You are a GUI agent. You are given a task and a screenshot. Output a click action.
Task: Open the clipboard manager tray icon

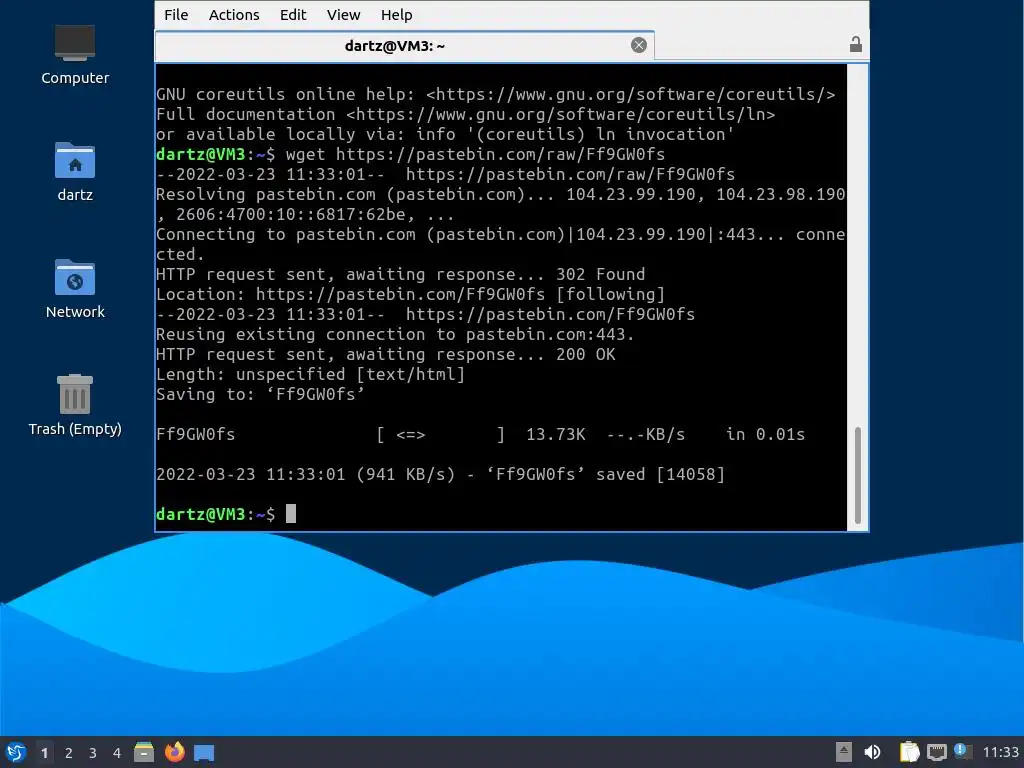pyautogui.click(x=909, y=752)
